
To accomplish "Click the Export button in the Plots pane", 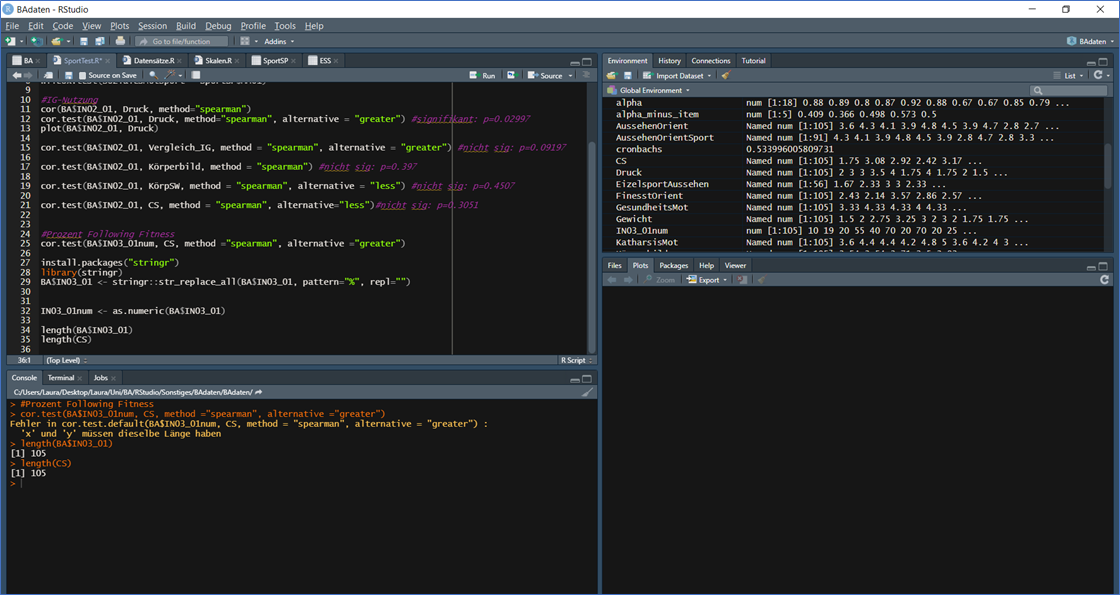I will click(708, 280).
